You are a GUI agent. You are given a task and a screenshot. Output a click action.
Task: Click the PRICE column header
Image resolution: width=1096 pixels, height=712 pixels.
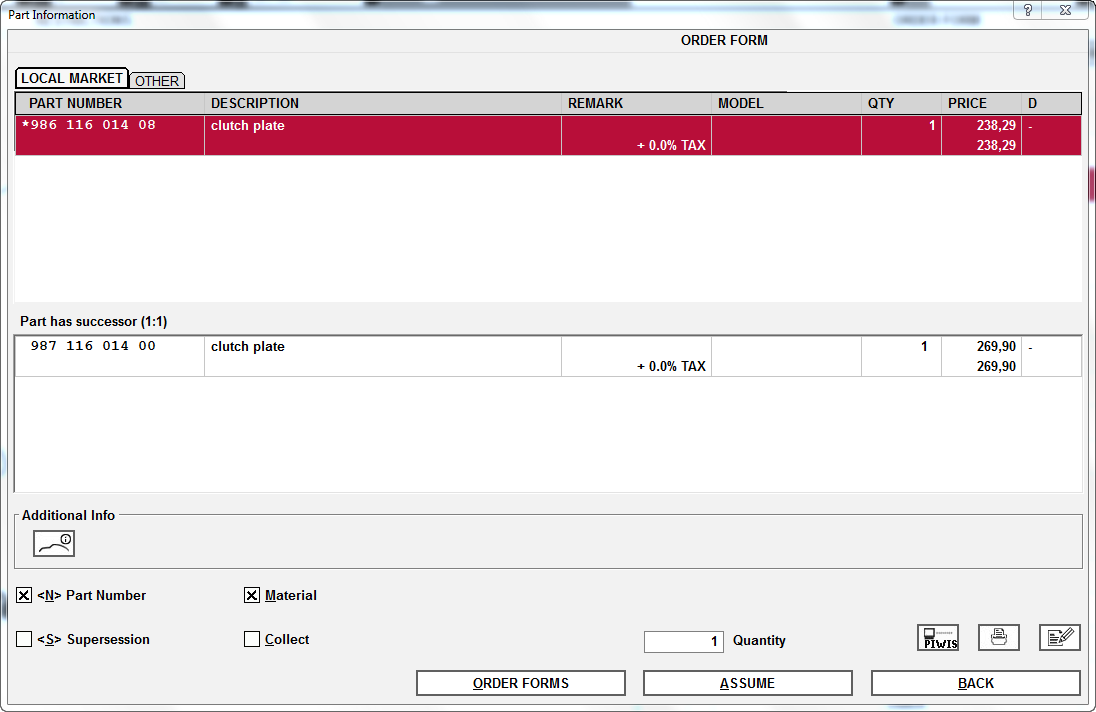[967, 104]
